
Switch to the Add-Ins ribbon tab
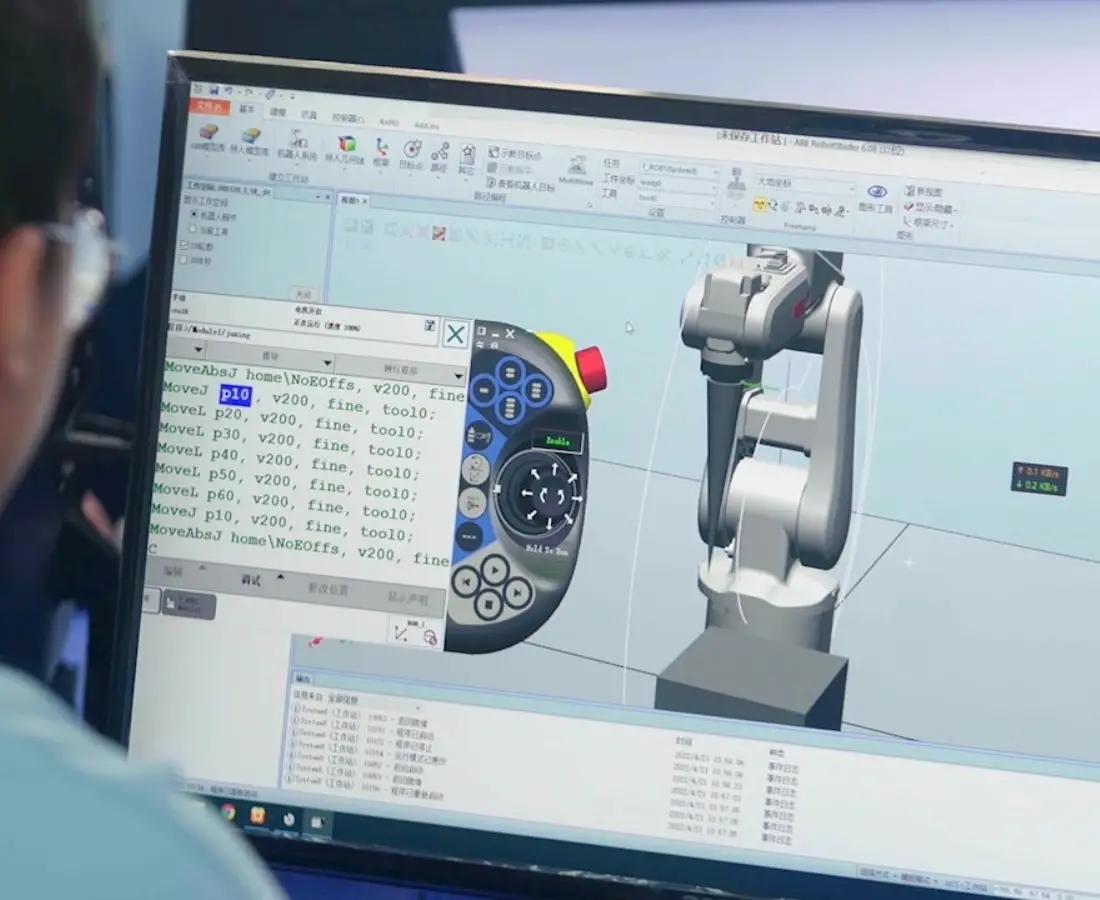426,126
